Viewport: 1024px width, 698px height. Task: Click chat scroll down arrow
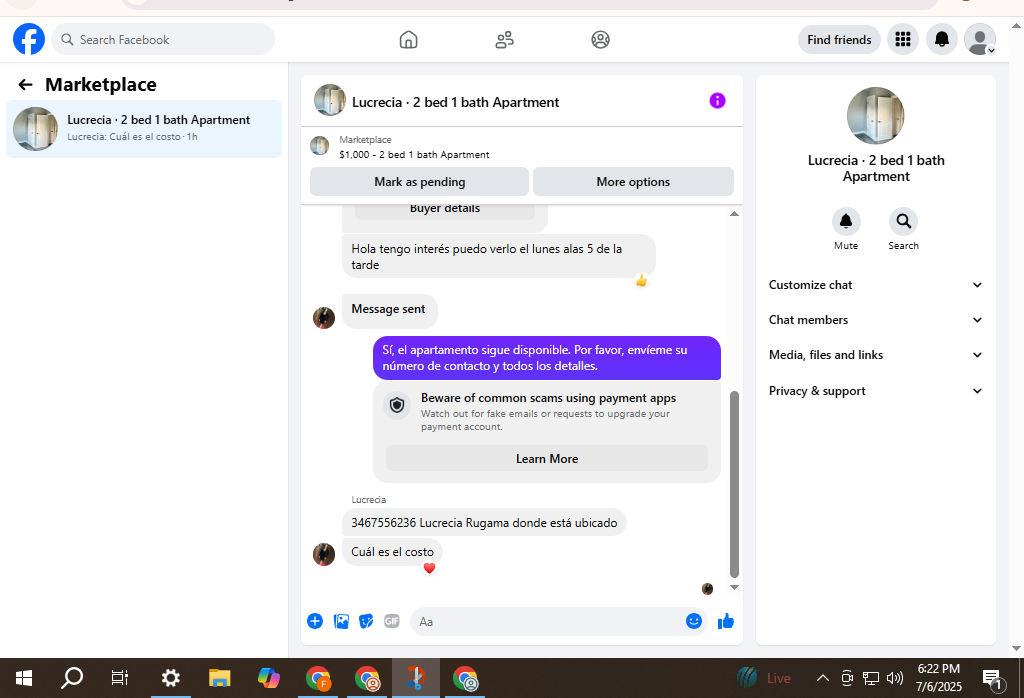click(x=734, y=588)
